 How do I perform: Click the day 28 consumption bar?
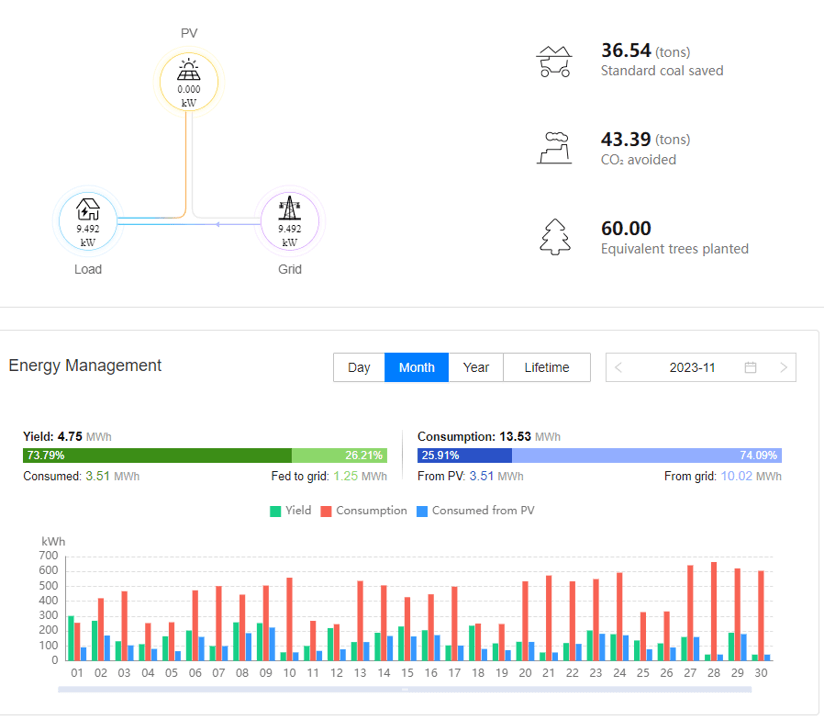(x=714, y=611)
